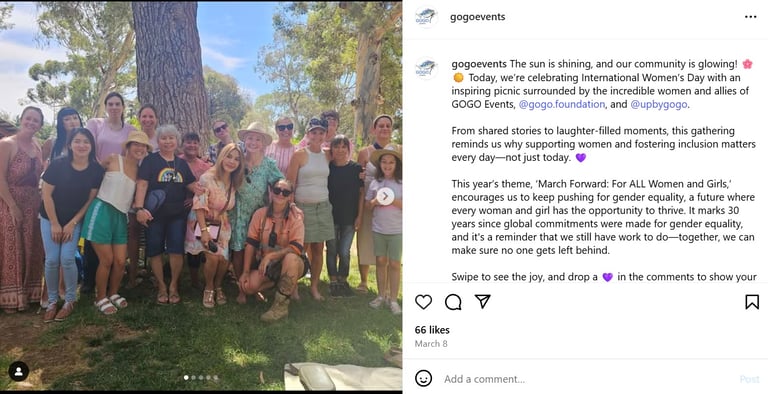This screenshot has width=768, height=394.
Task: Visit the @upbygogo mention
Action: point(659,104)
